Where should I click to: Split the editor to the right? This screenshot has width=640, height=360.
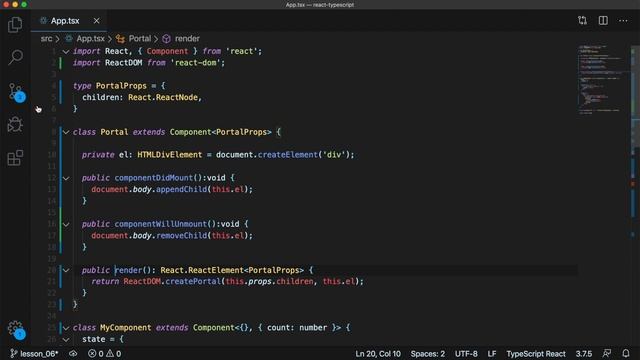[x=603, y=20]
